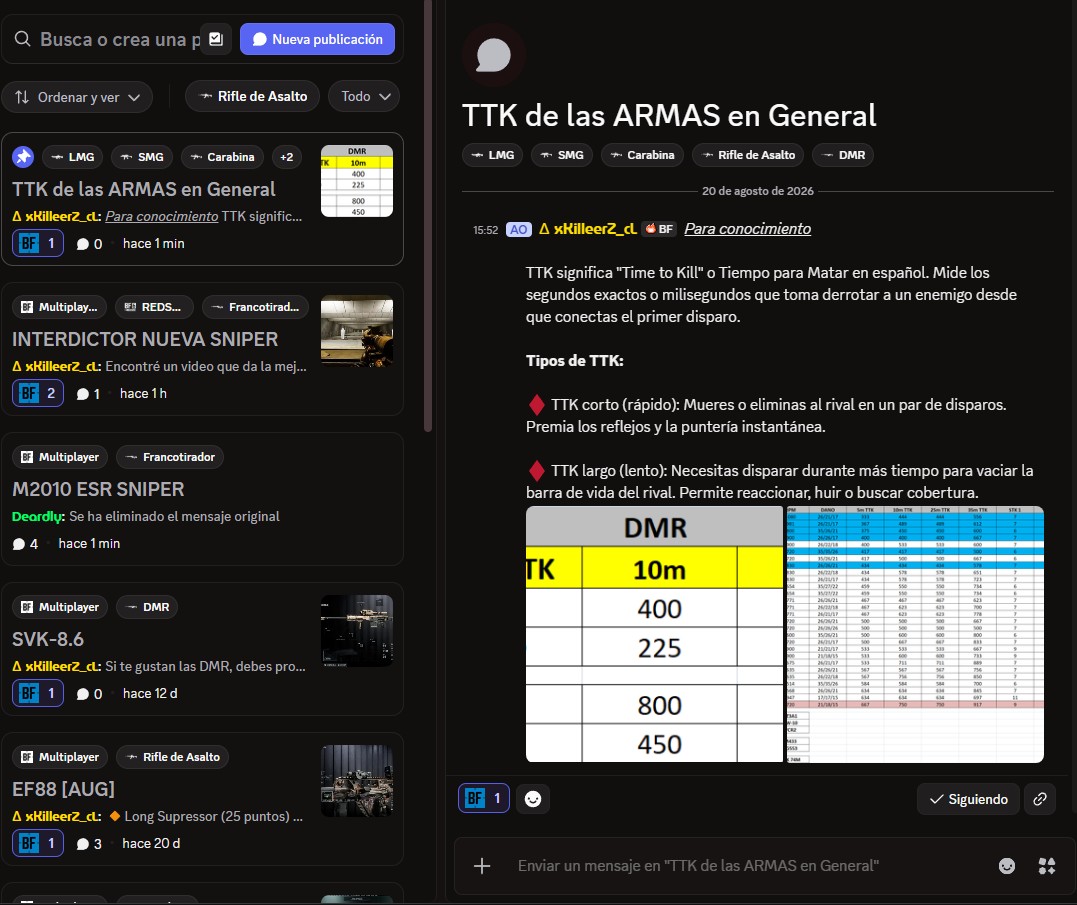Click Multiplayer tag on M2010 post
The image size is (1077, 905).
point(60,457)
